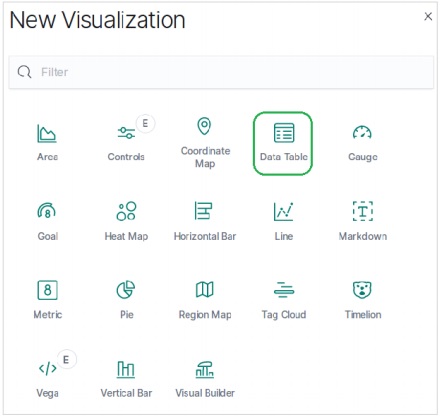This screenshot has width=441, height=417.
Task: Select the Data Table visualization icon
Action: click(284, 133)
